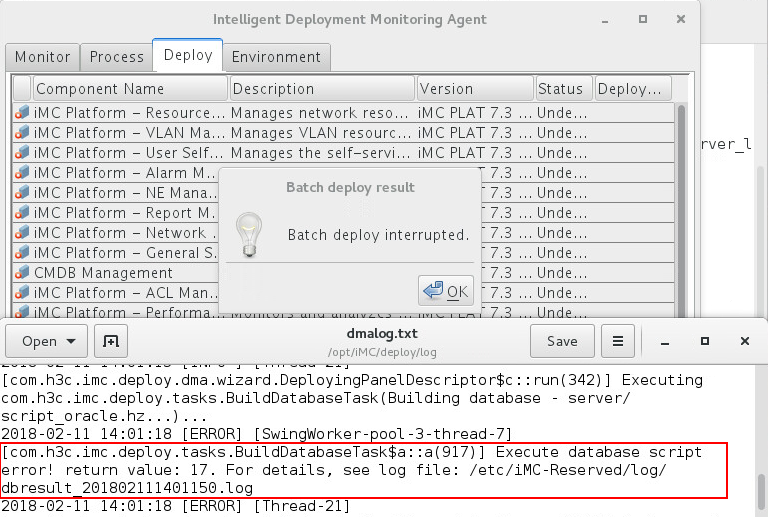The width and height of the screenshot is (768, 517).
Task: Click the component icon beside ACL Man... row
Action: point(22,293)
